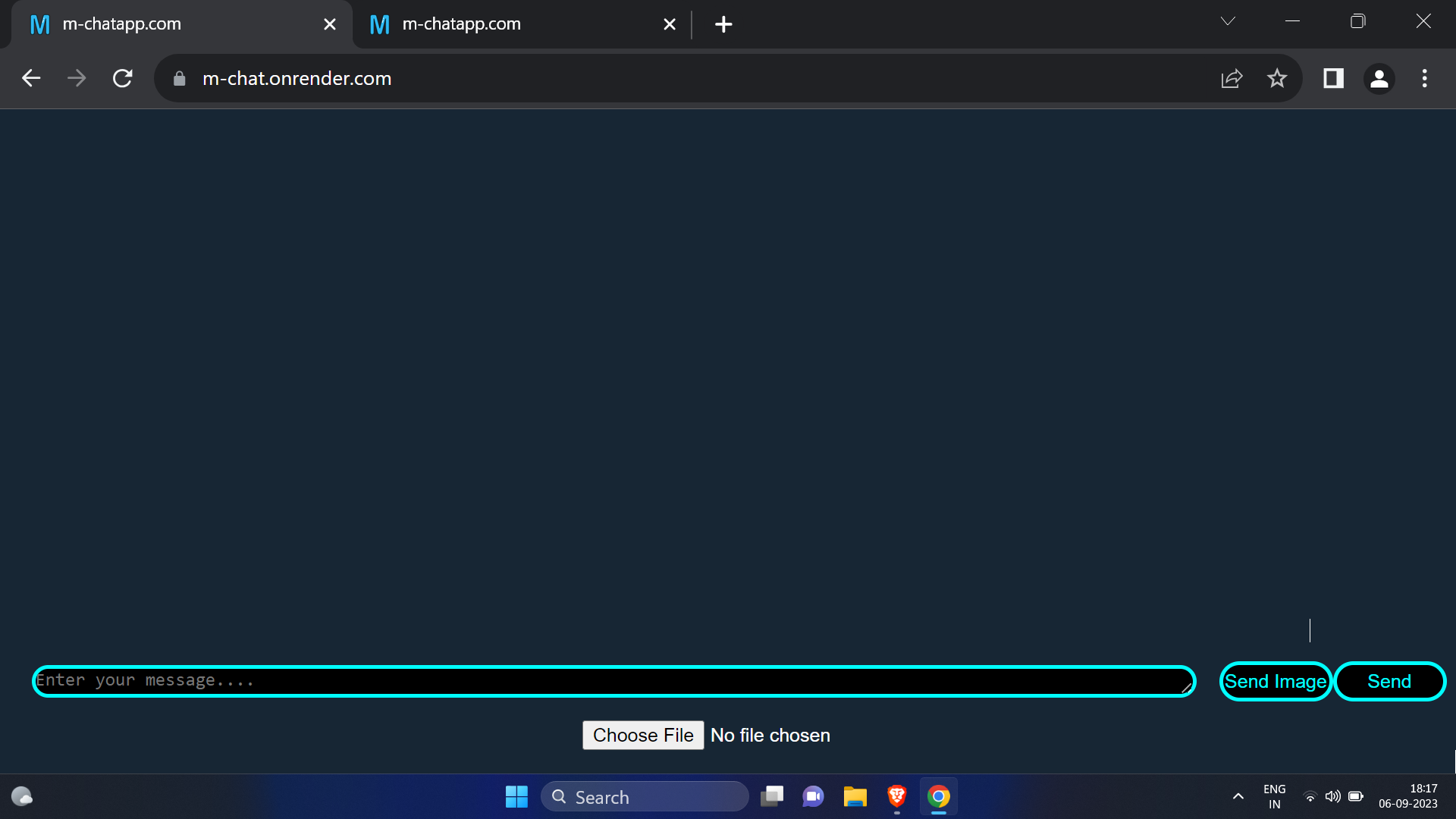Show hidden system tray icons
The image size is (1456, 819).
[x=1238, y=796]
